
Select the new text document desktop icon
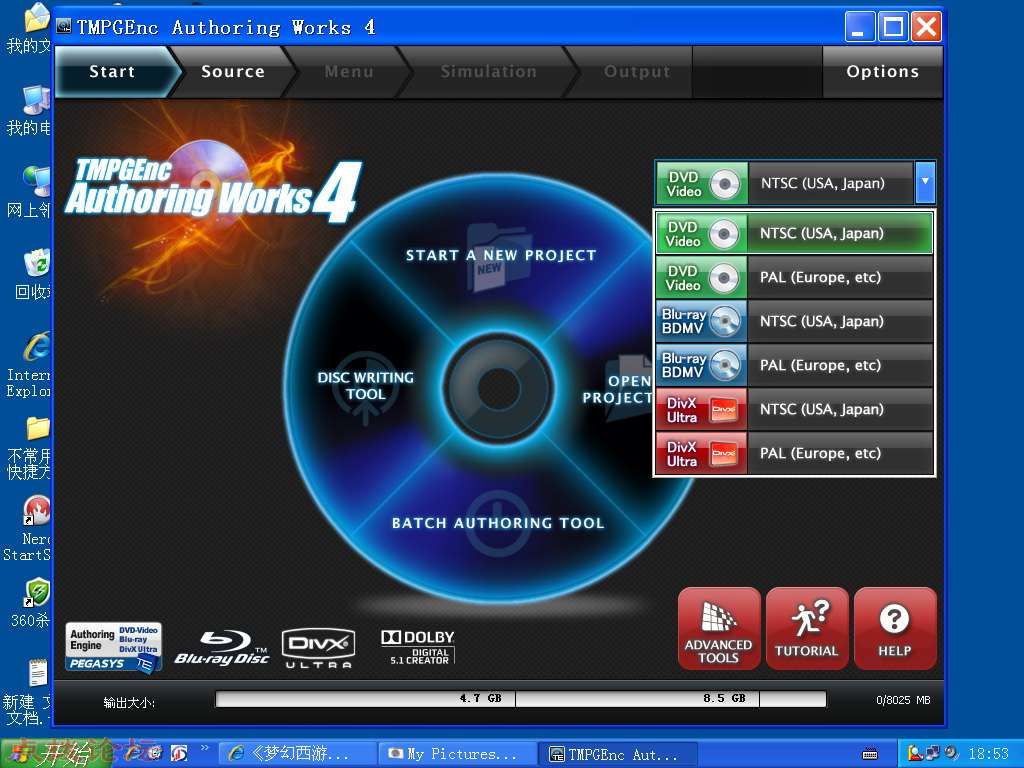pos(27,694)
